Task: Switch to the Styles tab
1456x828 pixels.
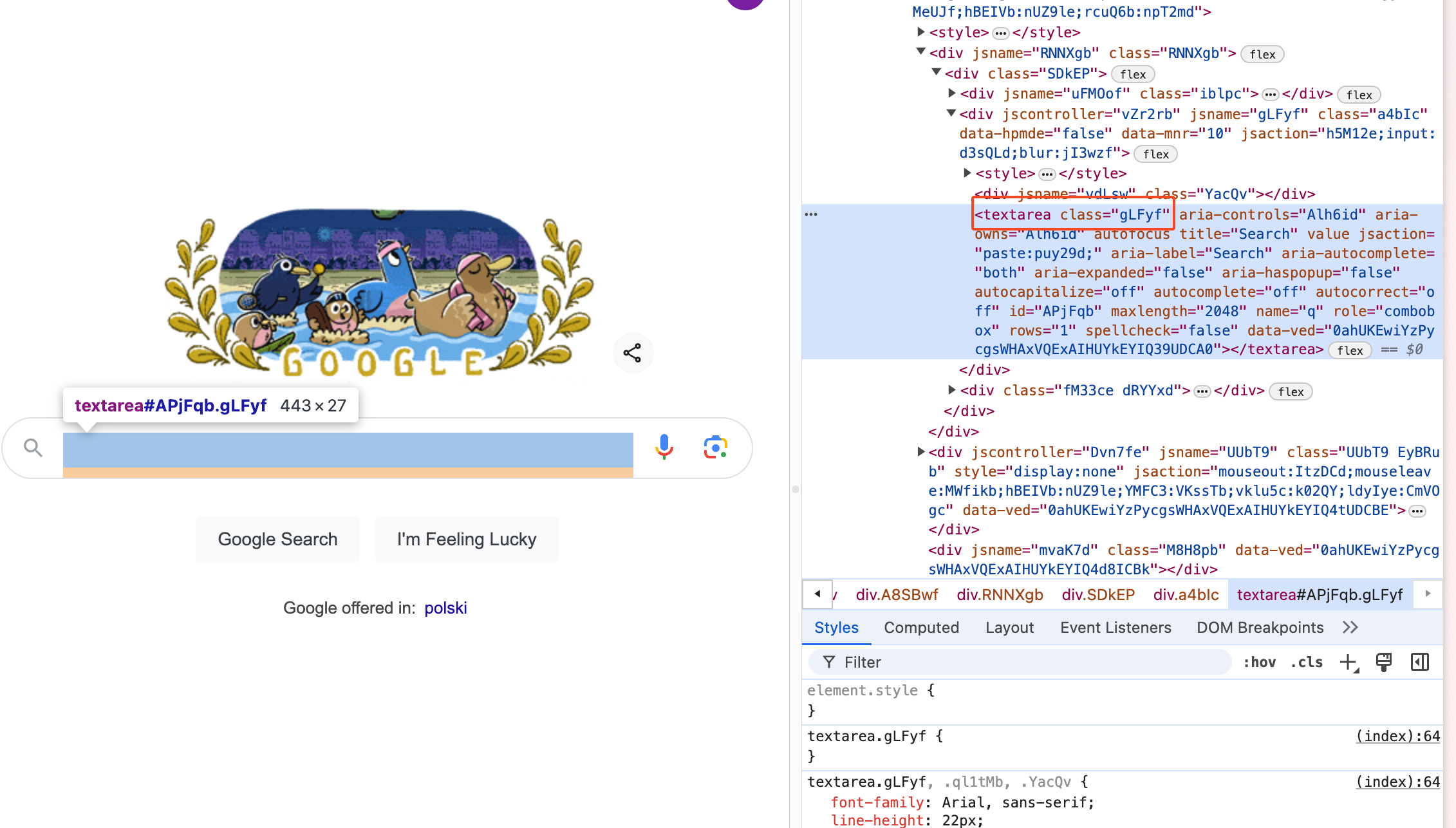Action: click(x=836, y=628)
